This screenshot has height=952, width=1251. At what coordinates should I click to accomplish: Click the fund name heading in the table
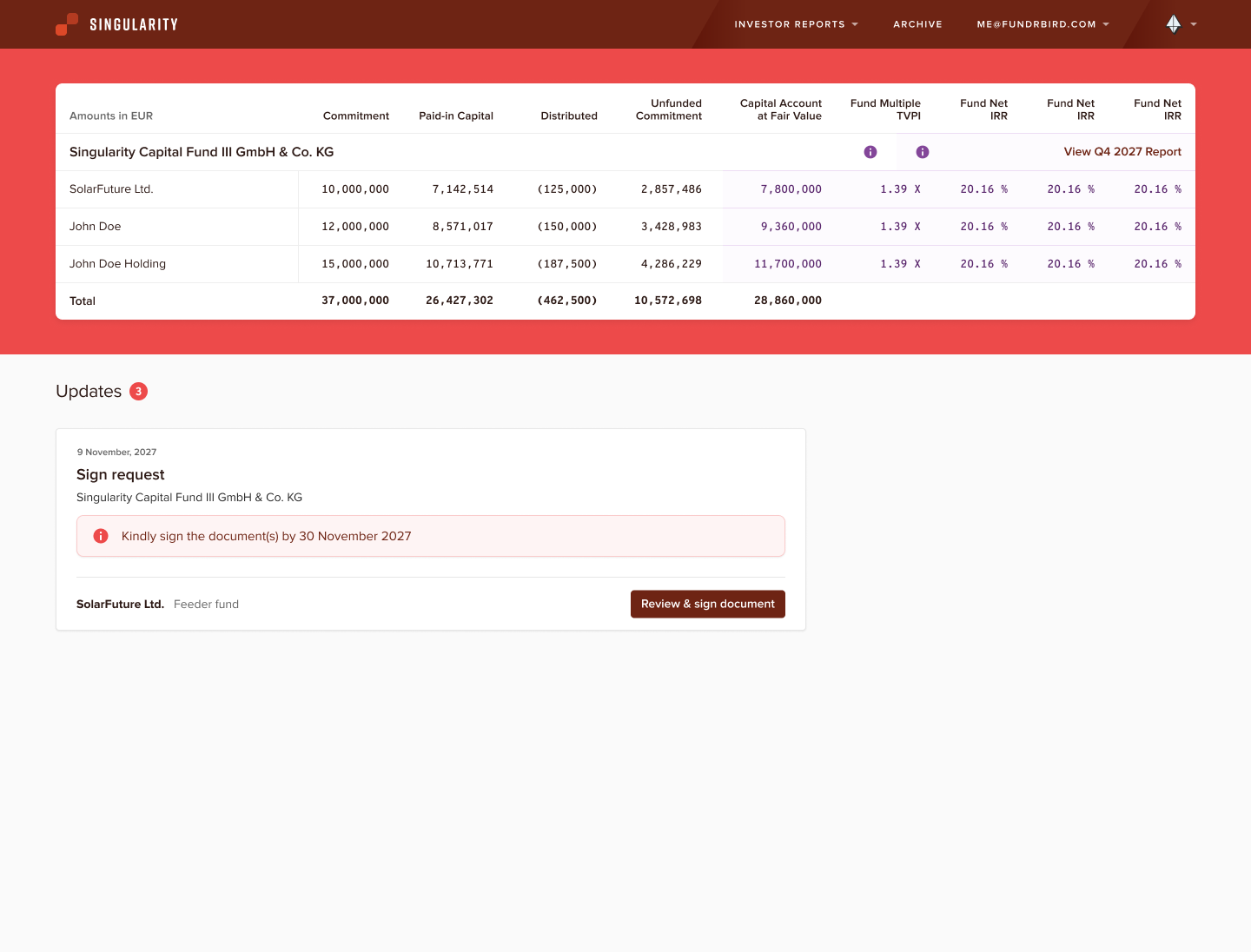pyautogui.click(x=202, y=152)
